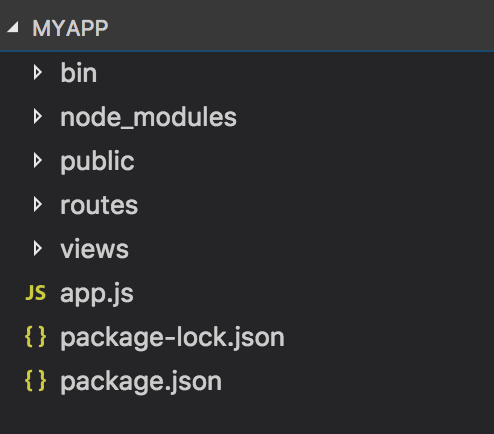The width and height of the screenshot is (494, 434).
Task: Select the routes folder name
Action: [99, 205]
